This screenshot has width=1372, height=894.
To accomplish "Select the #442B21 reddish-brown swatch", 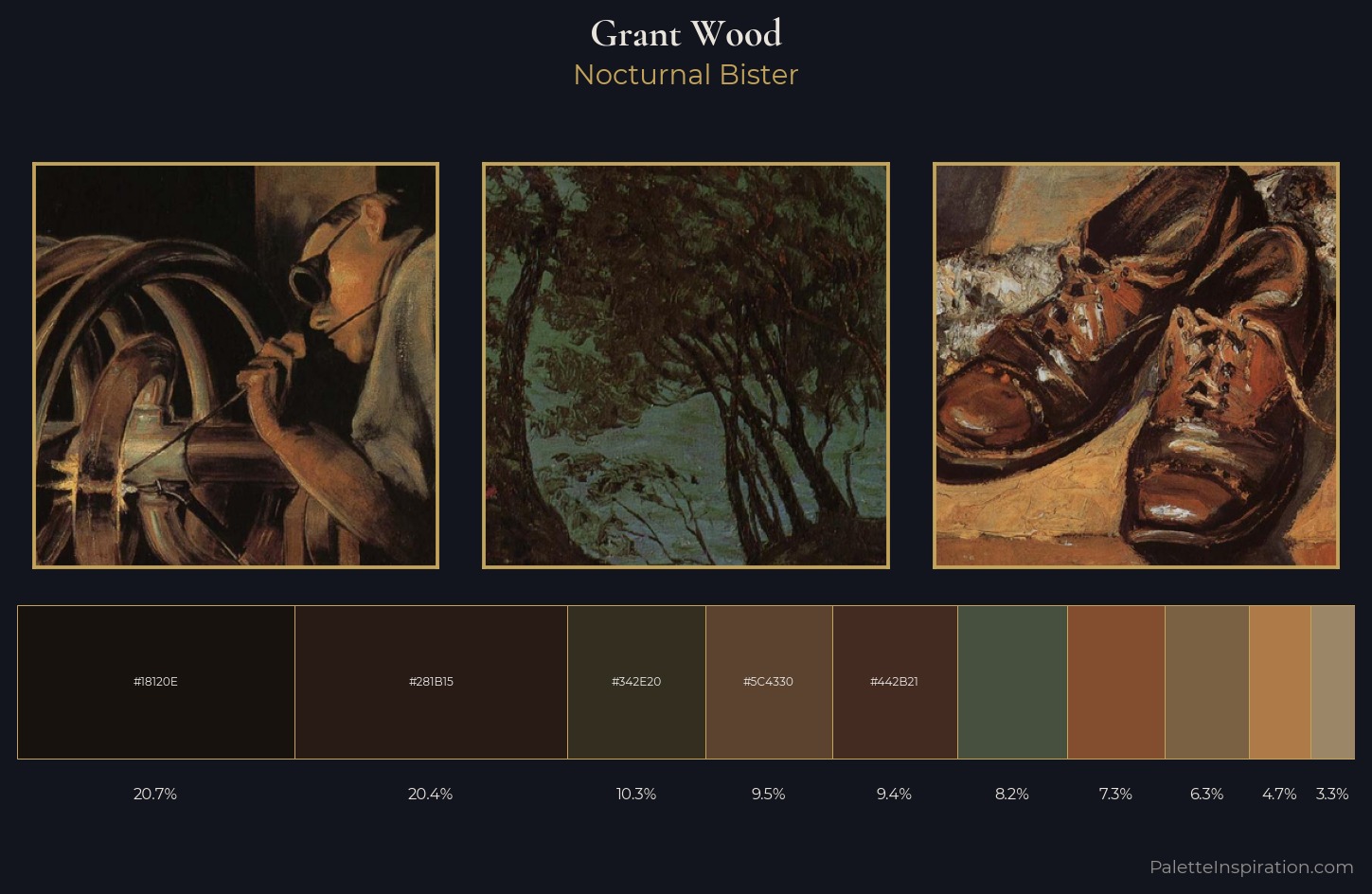I will [x=895, y=682].
